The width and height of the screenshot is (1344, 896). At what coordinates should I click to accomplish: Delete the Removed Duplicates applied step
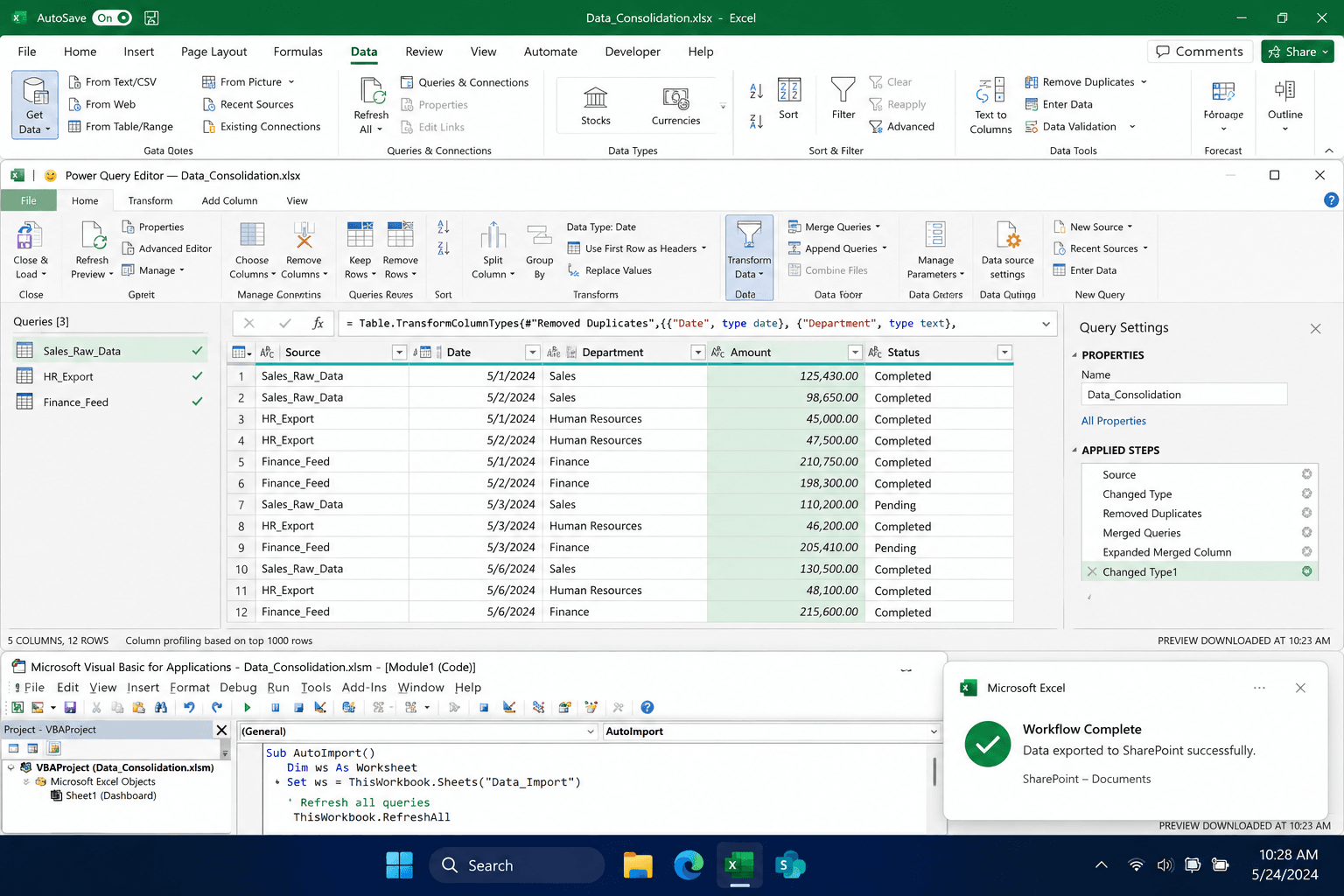click(1306, 513)
